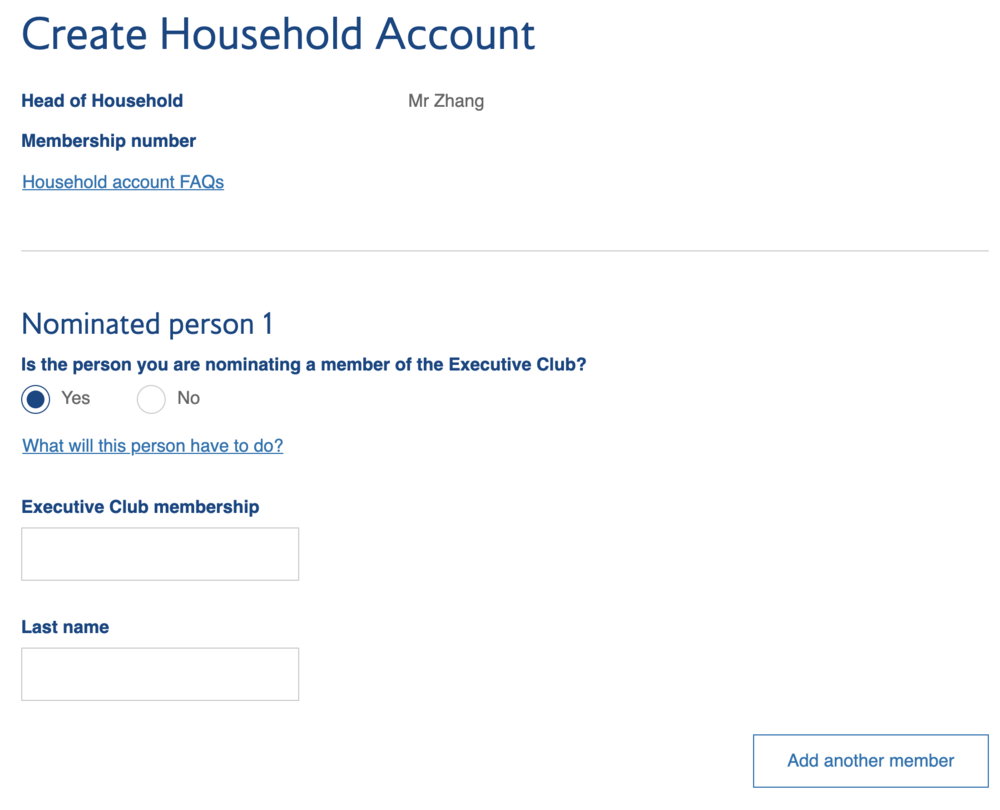
Task: Click the Executive Club nomination question text
Action: pos(303,365)
